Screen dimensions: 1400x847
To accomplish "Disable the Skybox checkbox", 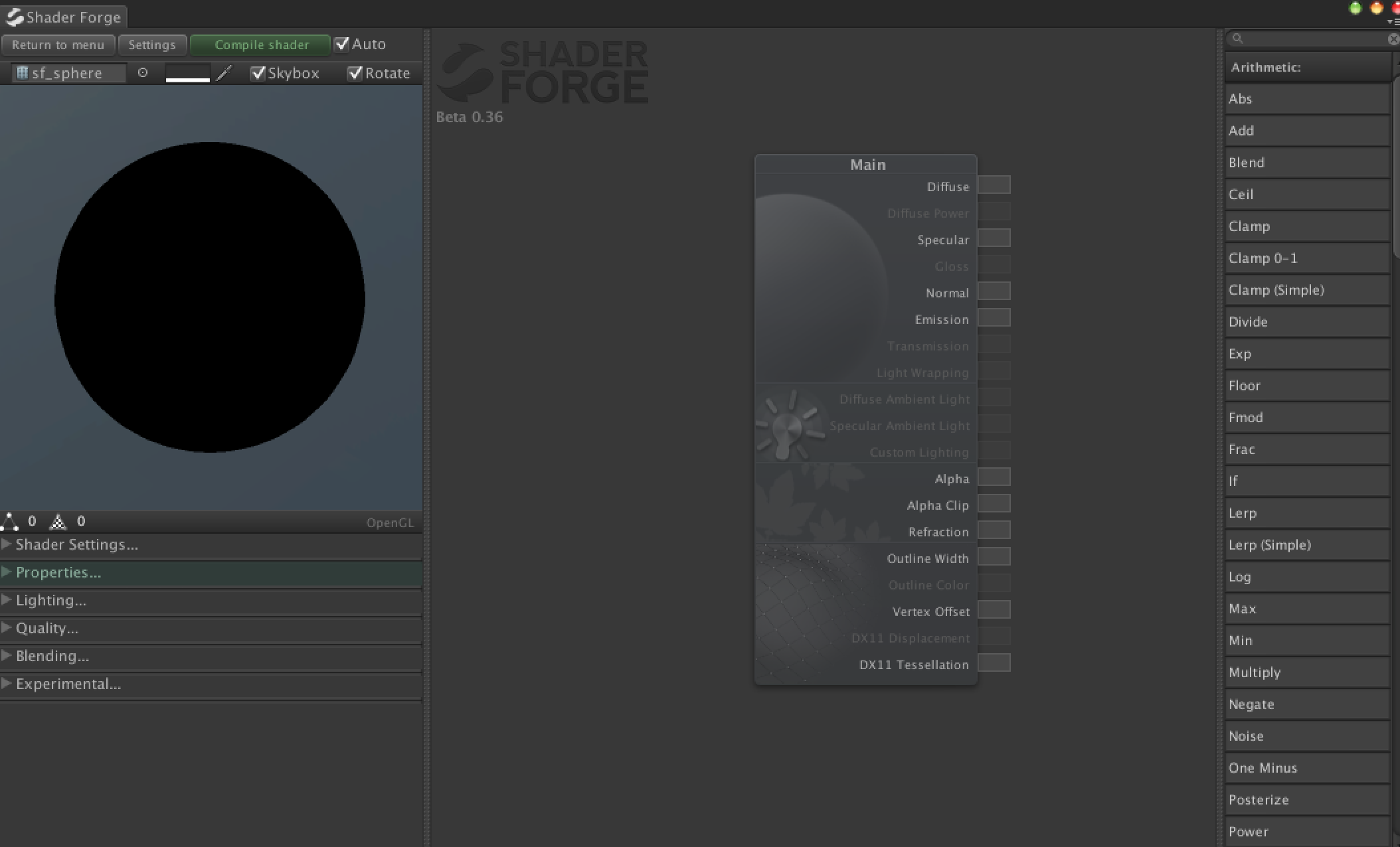I will click(x=258, y=73).
